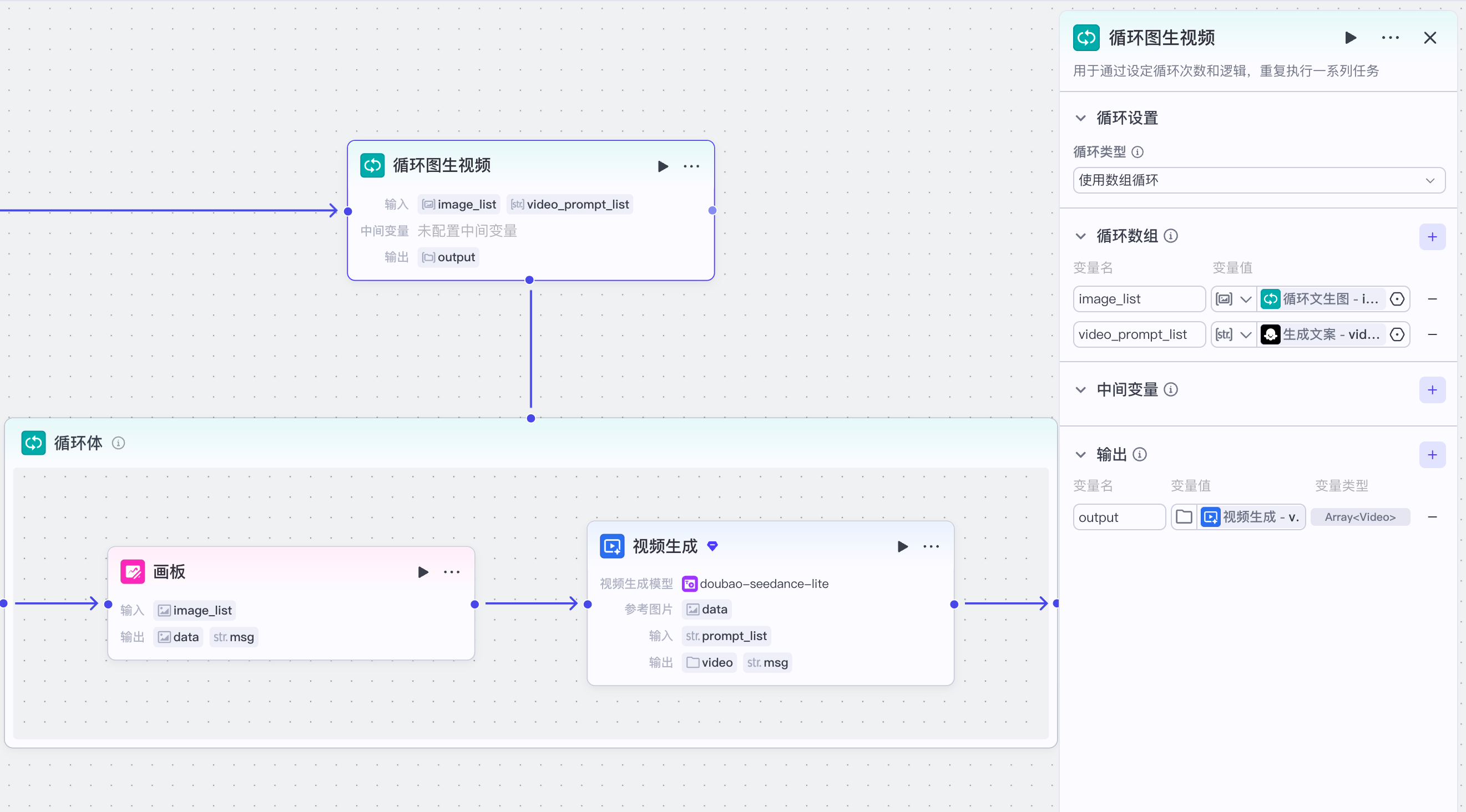1466x812 pixels.
Task: Run the 画板 node
Action: pos(423,572)
